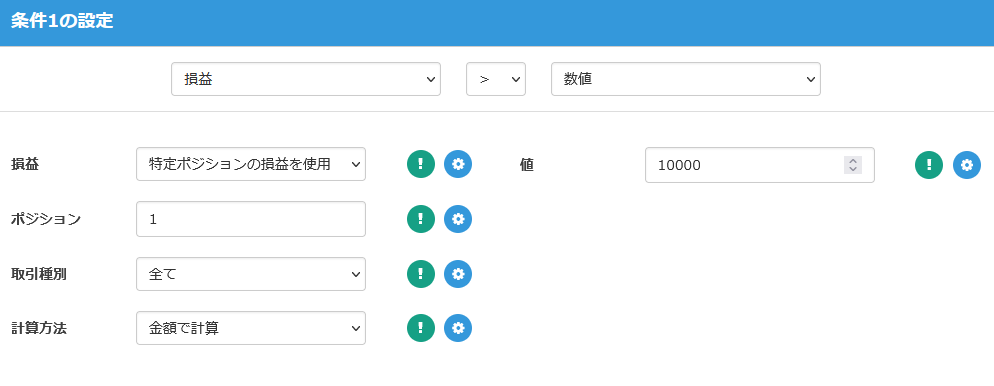The width and height of the screenshot is (994, 386).
Task: Expand the 特定ポジションの損益を使用 dropdown
Action: coord(251,164)
